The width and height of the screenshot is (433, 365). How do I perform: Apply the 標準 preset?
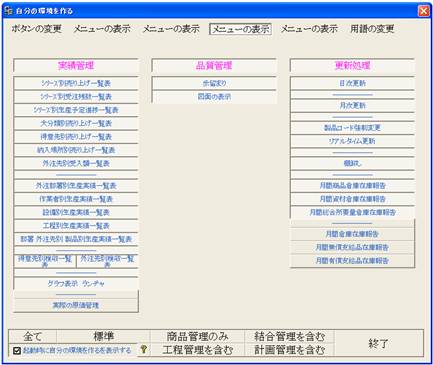click(x=103, y=336)
